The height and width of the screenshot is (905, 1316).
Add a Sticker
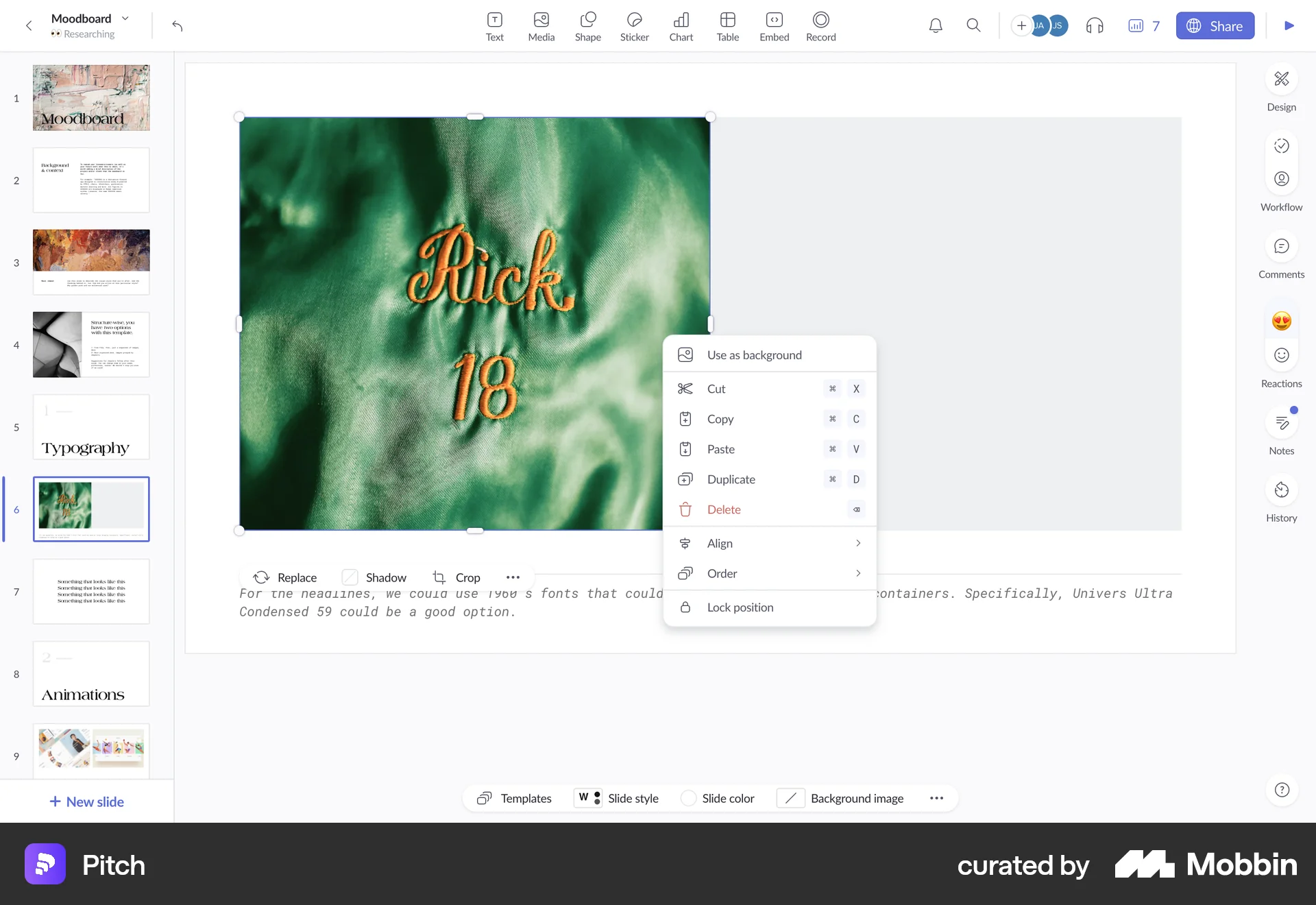(634, 25)
